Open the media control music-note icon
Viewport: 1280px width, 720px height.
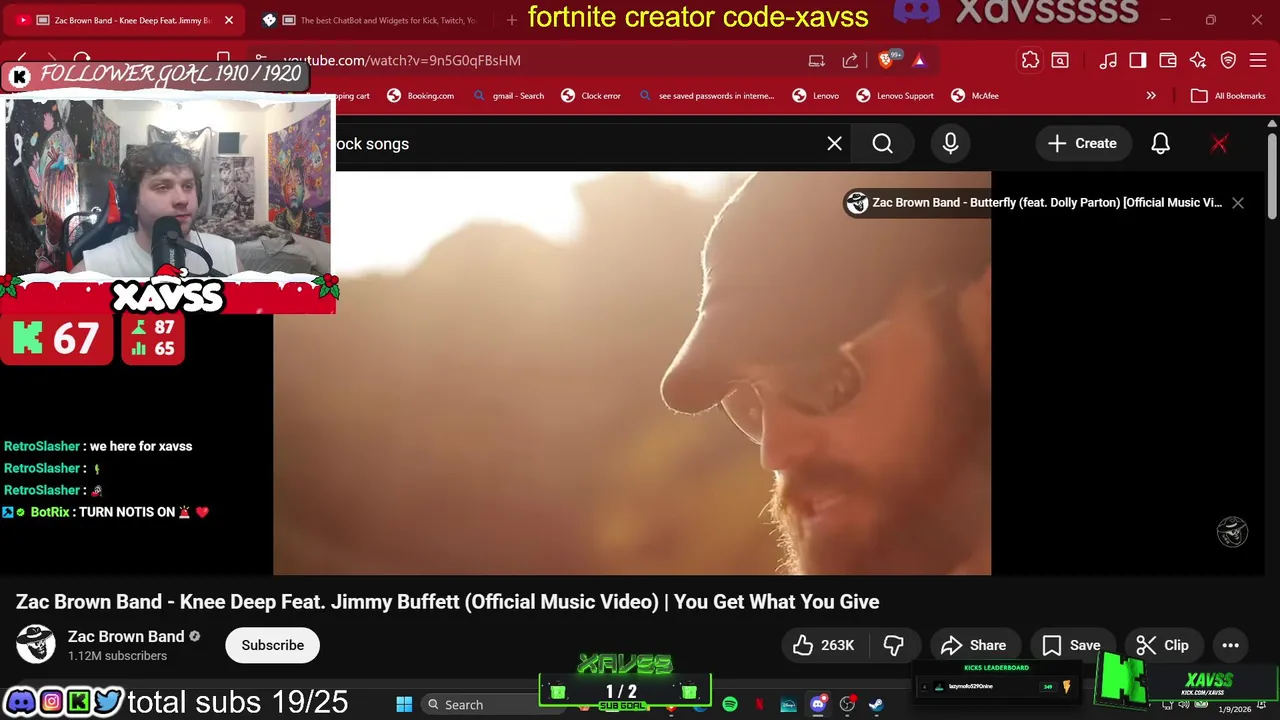[1108, 60]
